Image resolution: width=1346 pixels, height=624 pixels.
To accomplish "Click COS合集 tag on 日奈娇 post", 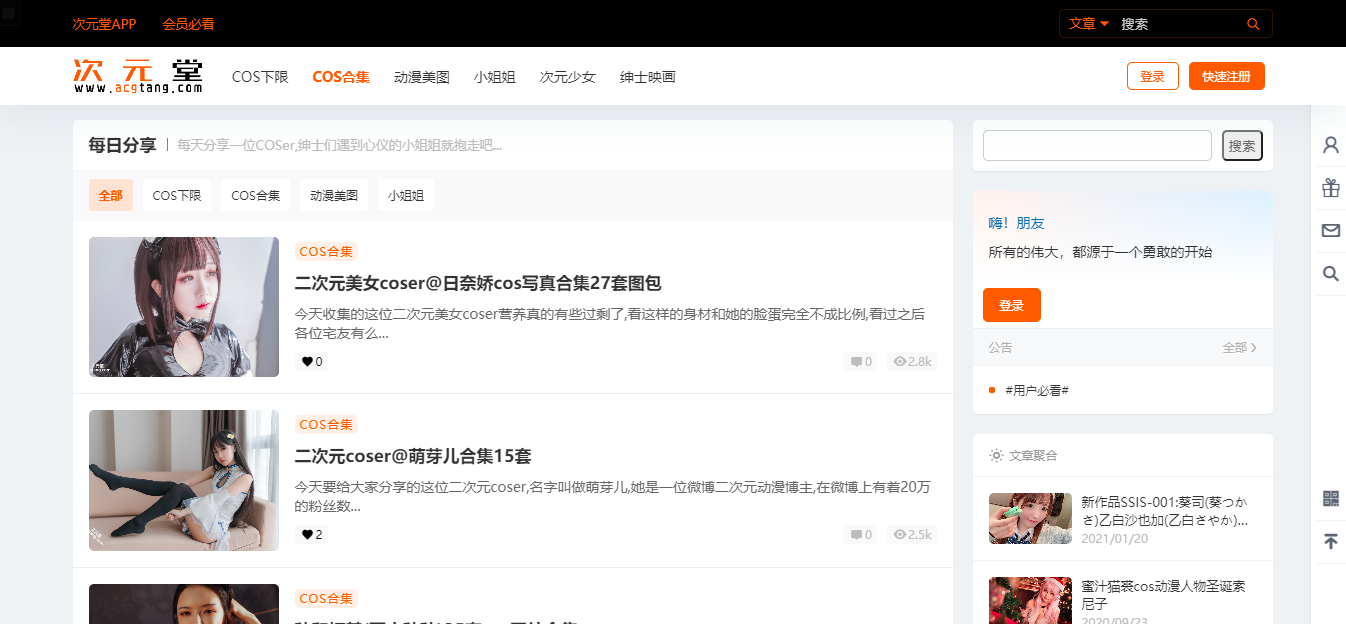I will [326, 252].
